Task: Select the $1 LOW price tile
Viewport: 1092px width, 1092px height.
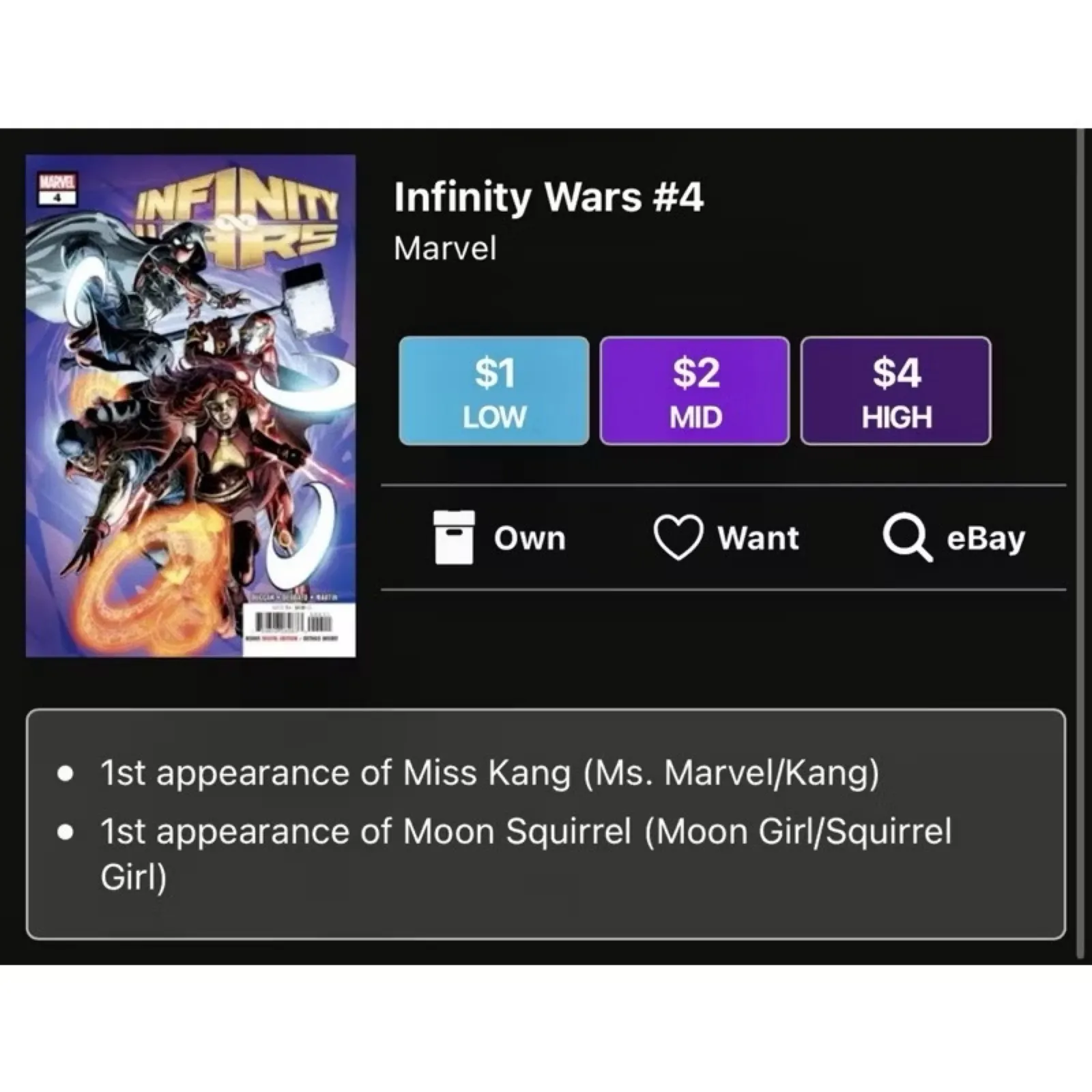Action: (x=494, y=391)
